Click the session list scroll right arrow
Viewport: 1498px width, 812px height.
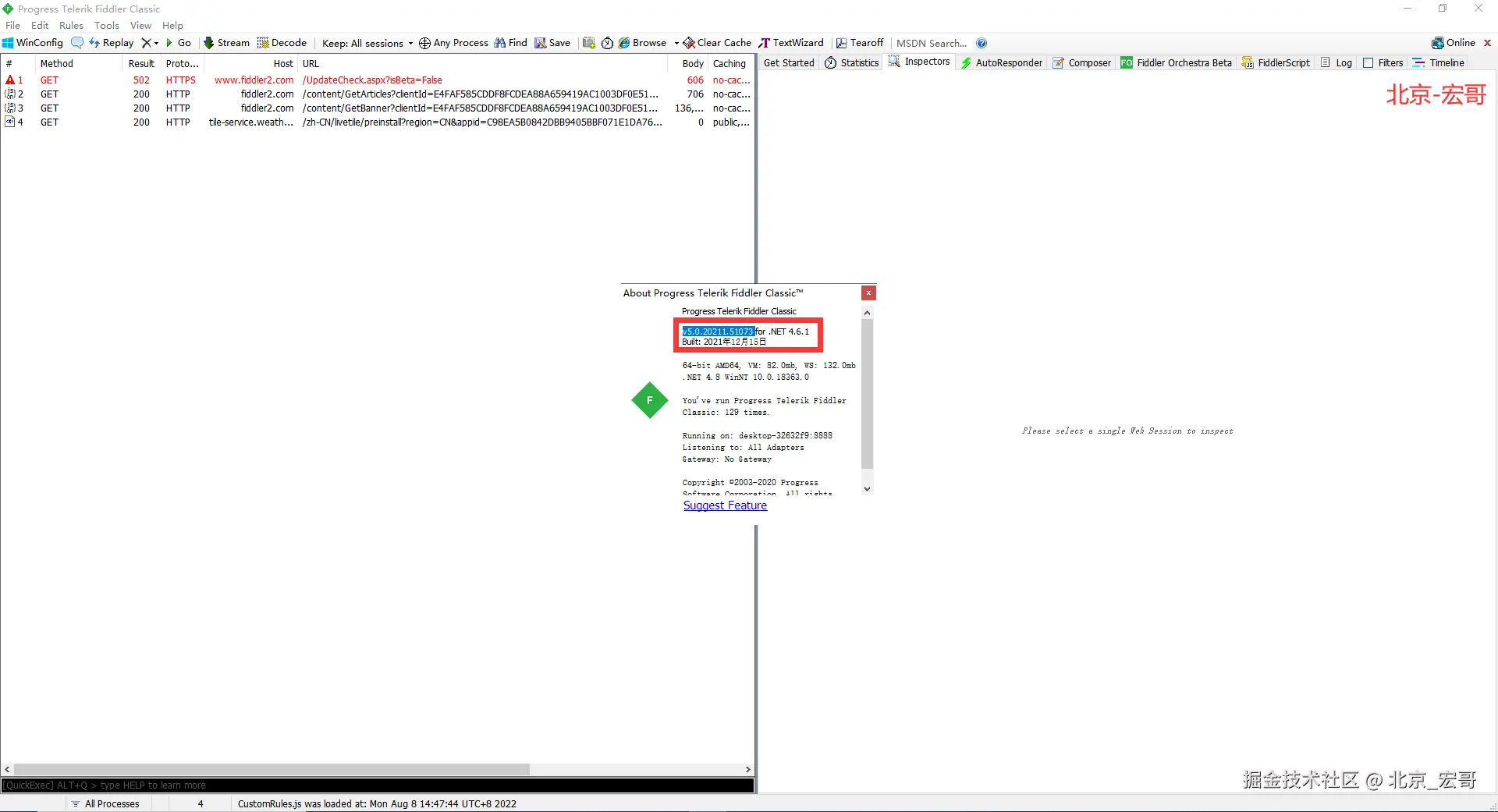coord(747,769)
